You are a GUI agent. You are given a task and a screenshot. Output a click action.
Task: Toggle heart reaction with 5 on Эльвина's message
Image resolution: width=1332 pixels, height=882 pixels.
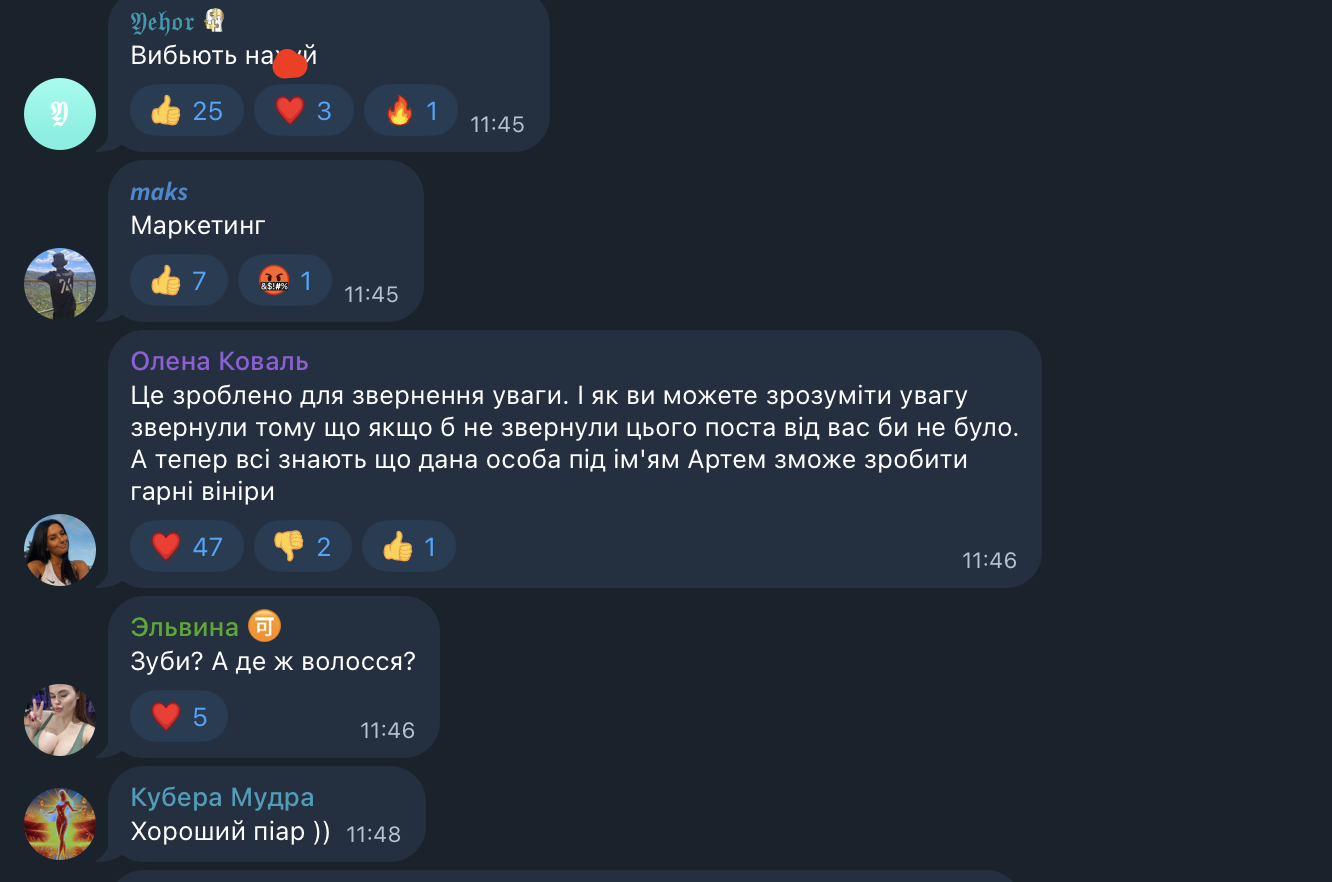[179, 716]
